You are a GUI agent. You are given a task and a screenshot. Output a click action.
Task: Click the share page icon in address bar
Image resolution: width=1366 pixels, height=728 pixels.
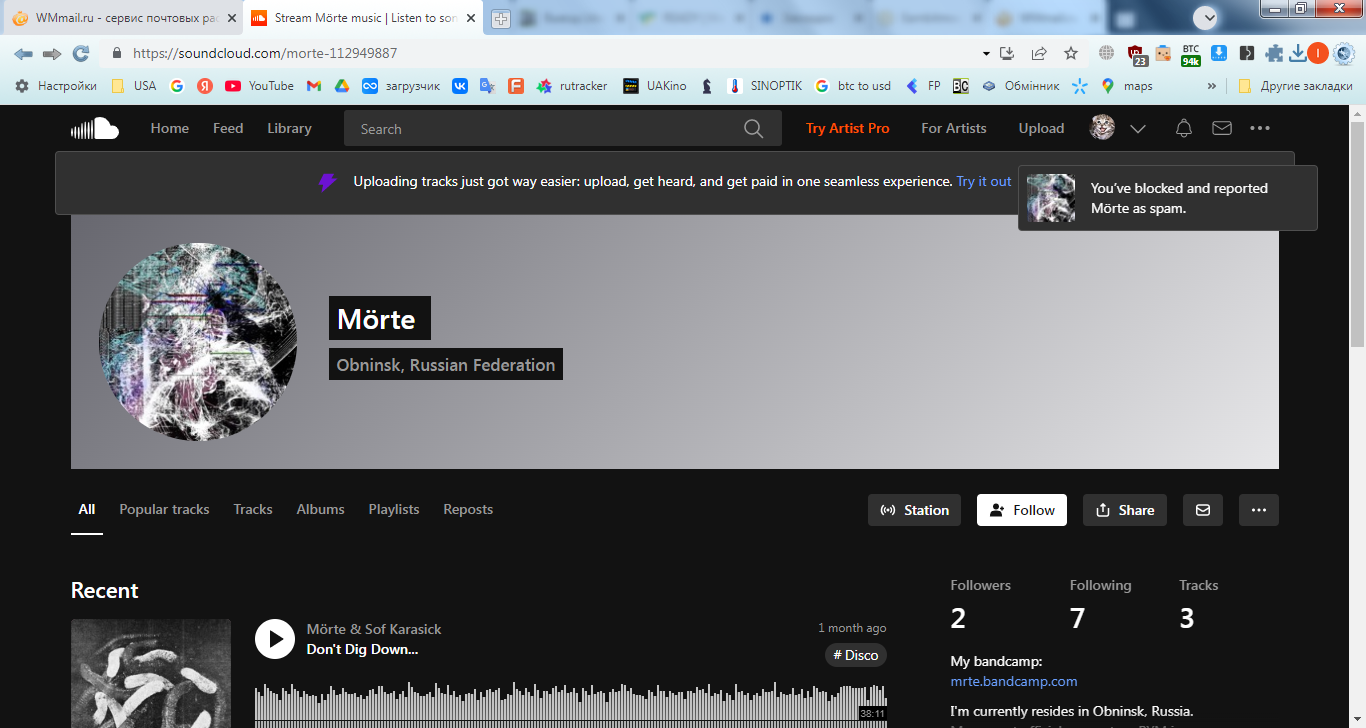coord(1039,53)
